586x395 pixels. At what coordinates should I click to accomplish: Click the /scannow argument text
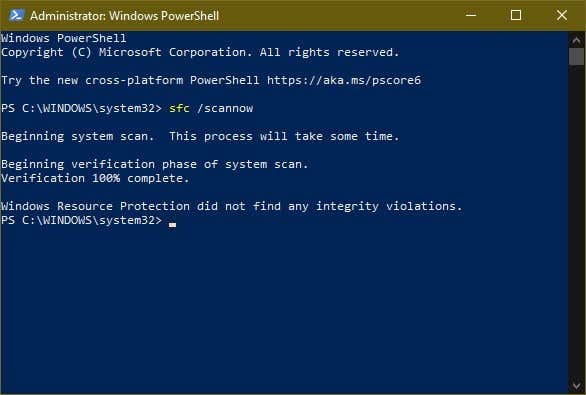[x=225, y=108]
